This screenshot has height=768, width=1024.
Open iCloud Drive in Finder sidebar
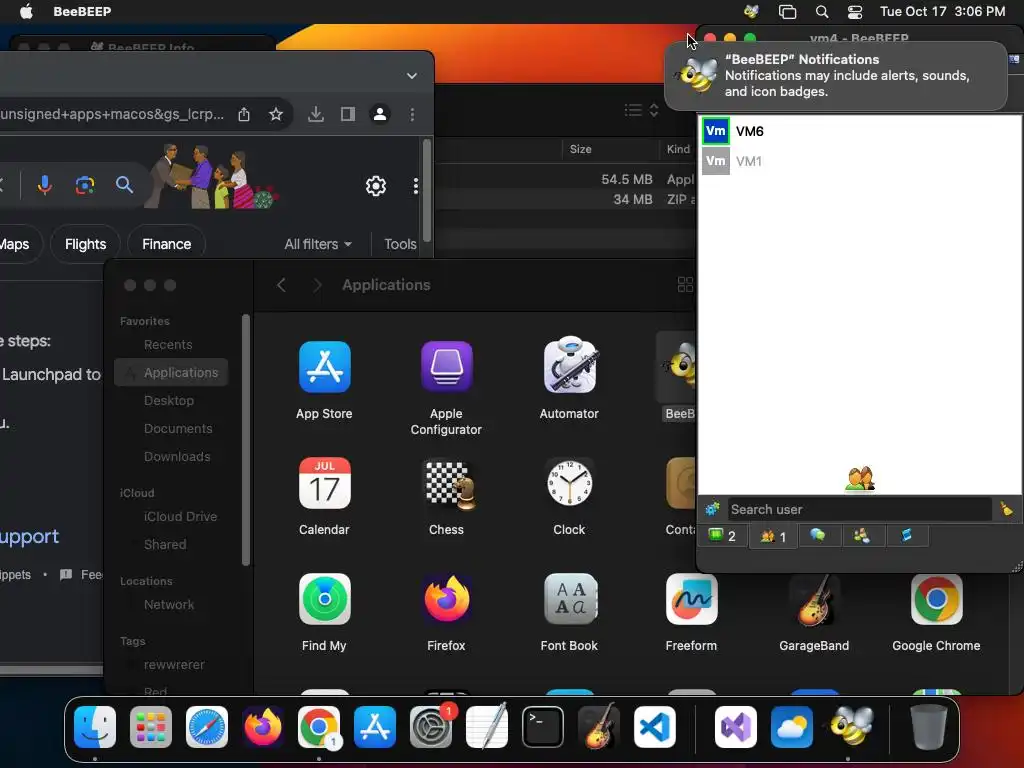[x=180, y=516]
